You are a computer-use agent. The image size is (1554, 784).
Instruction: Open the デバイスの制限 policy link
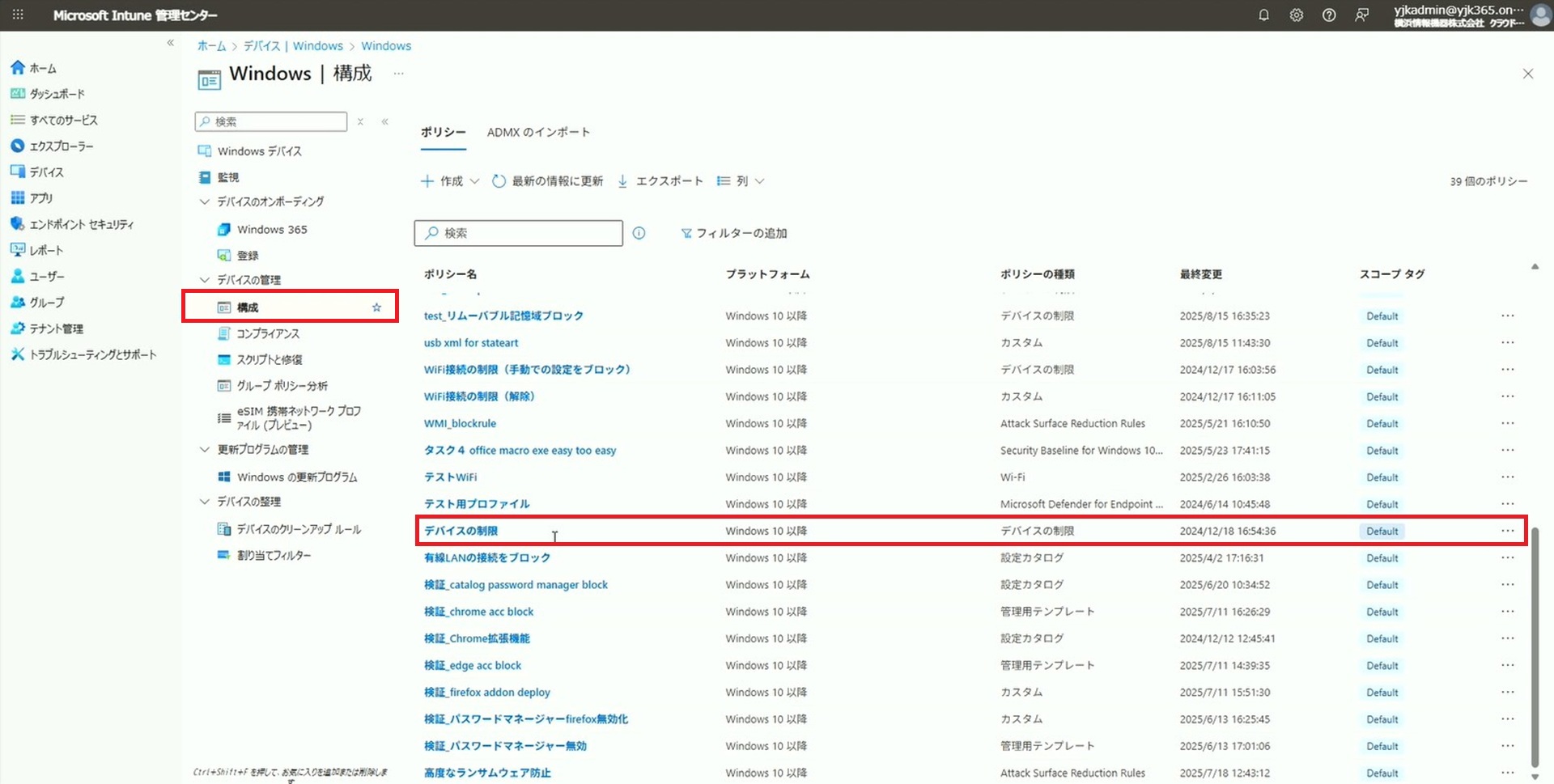point(461,531)
